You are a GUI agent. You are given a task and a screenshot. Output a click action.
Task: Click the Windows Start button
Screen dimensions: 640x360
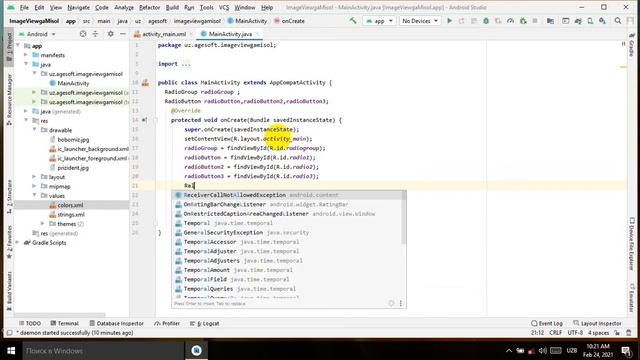[11, 351]
